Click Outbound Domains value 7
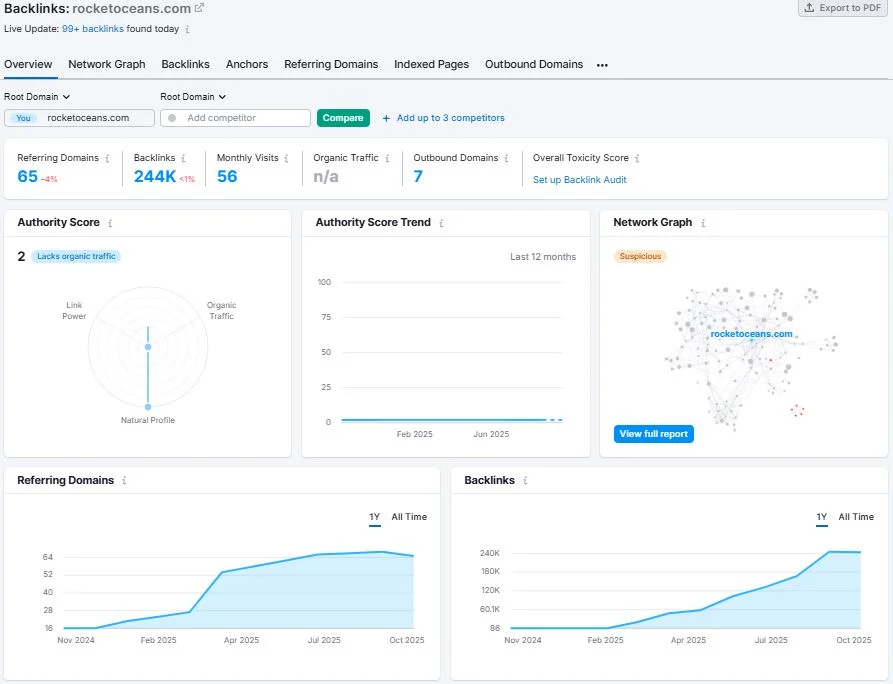Viewport: 893px width, 684px height. tap(418, 177)
